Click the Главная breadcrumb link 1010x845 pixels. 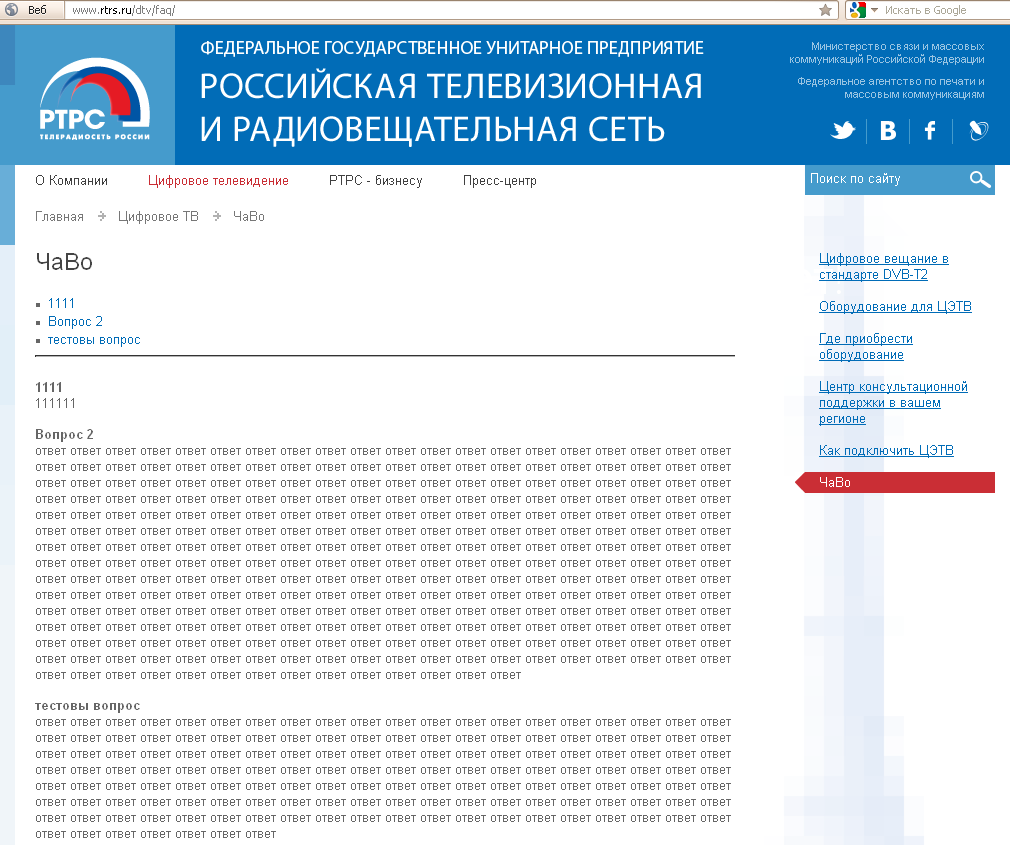point(59,216)
